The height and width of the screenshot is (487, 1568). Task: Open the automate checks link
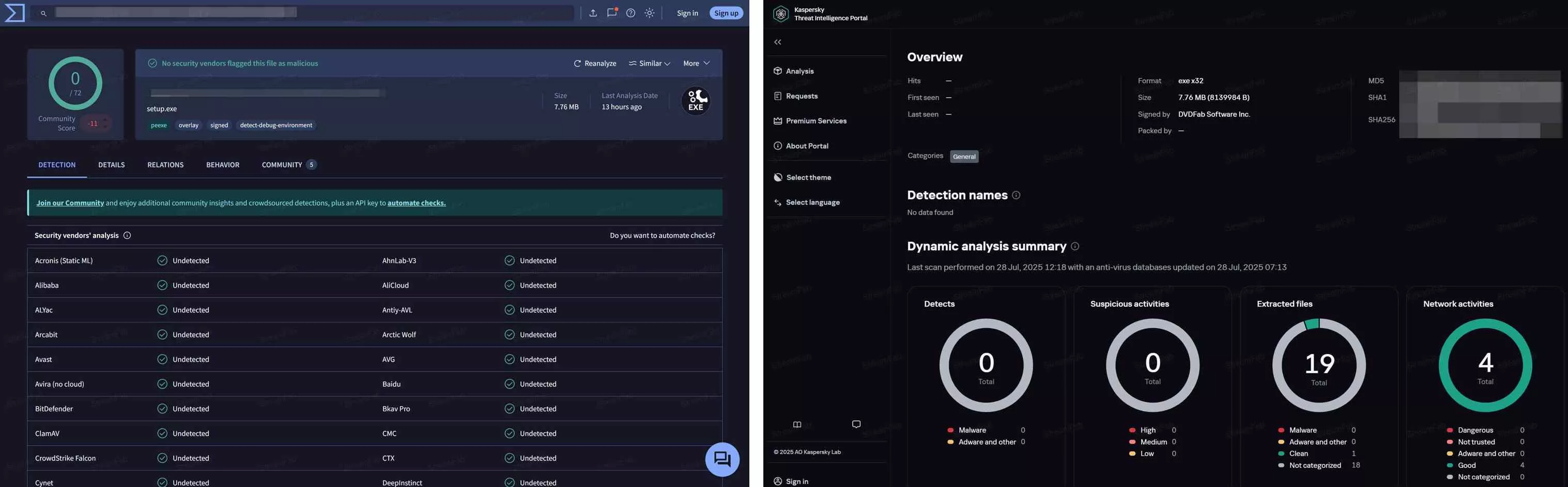[417, 203]
